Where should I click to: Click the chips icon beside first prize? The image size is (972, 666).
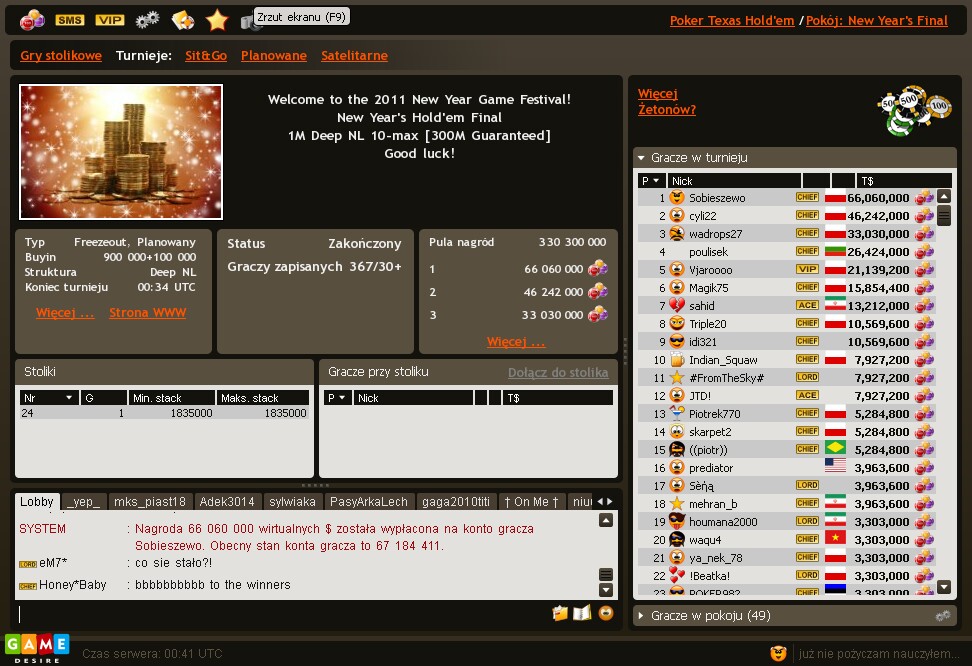(x=598, y=269)
